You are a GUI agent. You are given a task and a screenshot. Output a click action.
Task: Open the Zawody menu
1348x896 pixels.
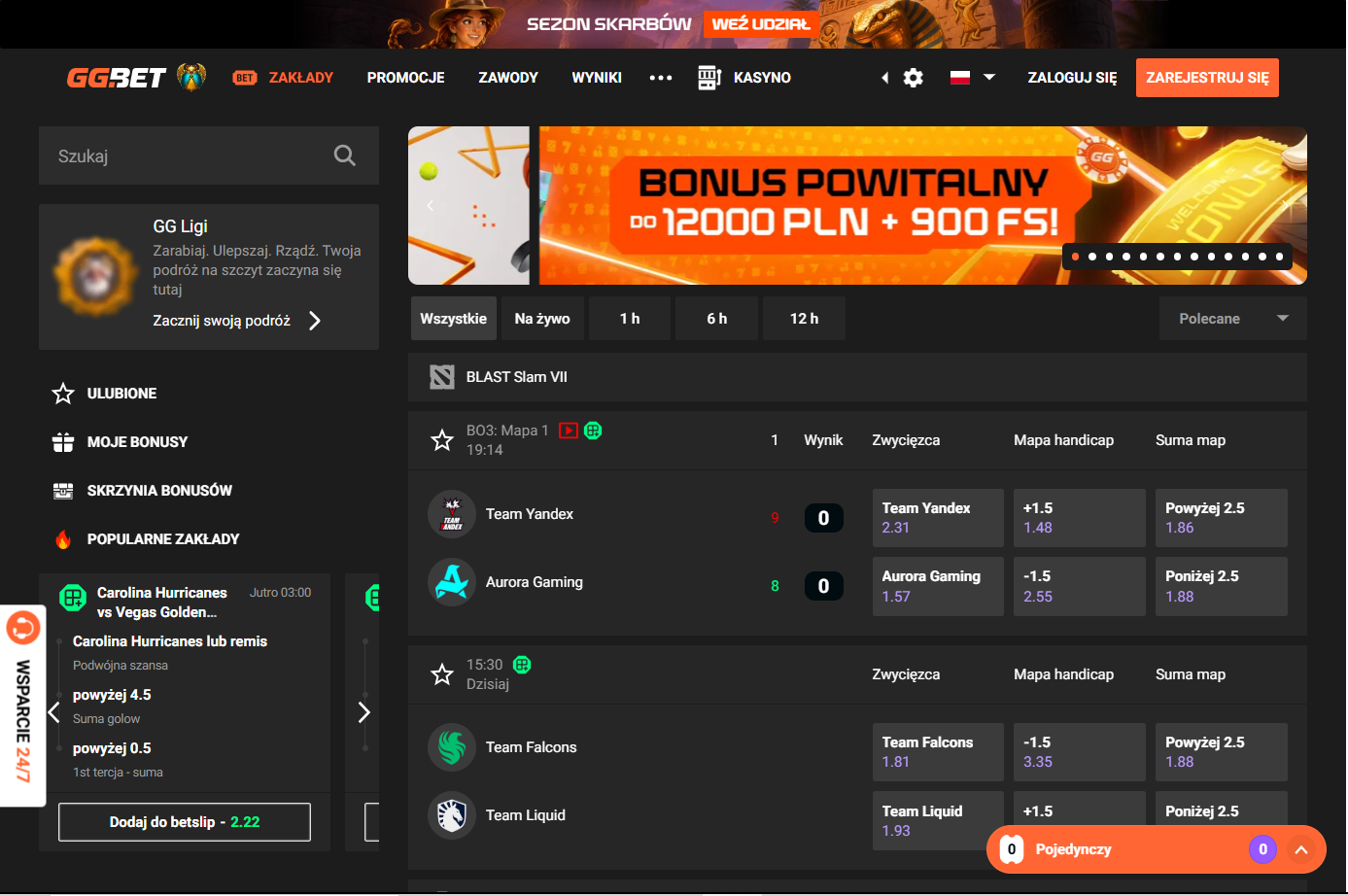click(508, 78)
